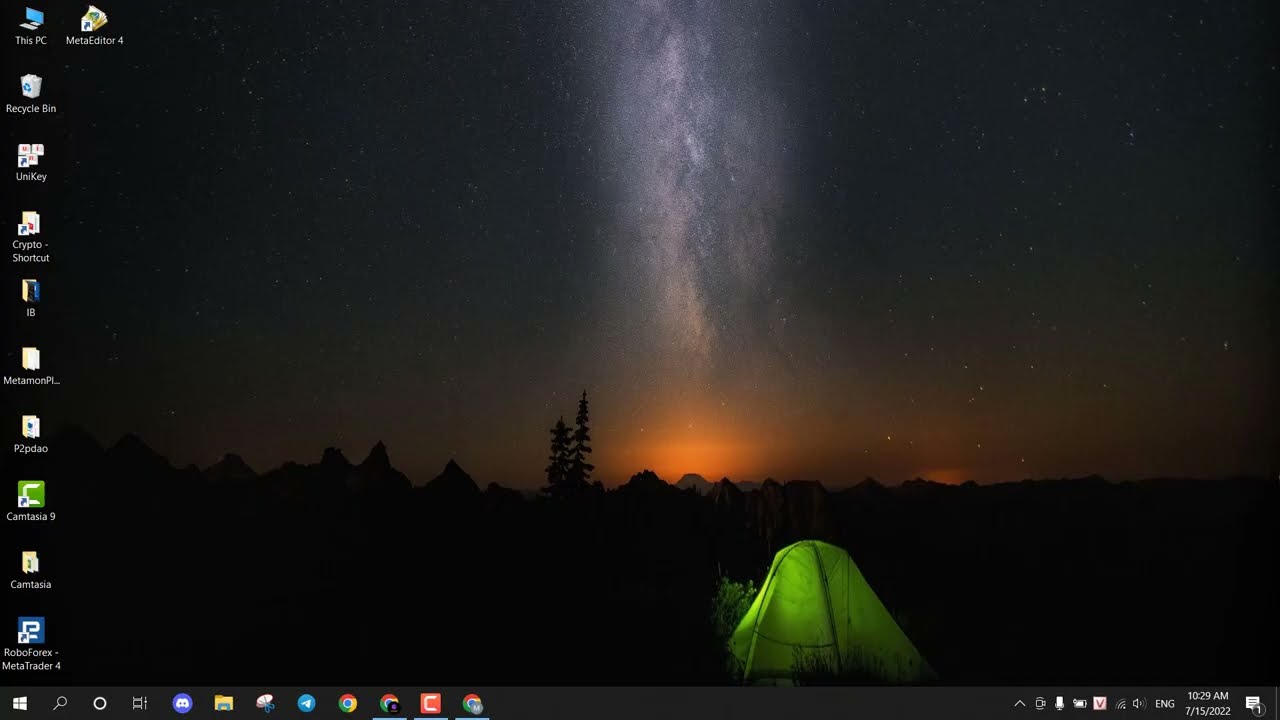Viewport: 1280px width, 720px height.
Task: Open Discord from the taskbar
Action: pos(182,703)
